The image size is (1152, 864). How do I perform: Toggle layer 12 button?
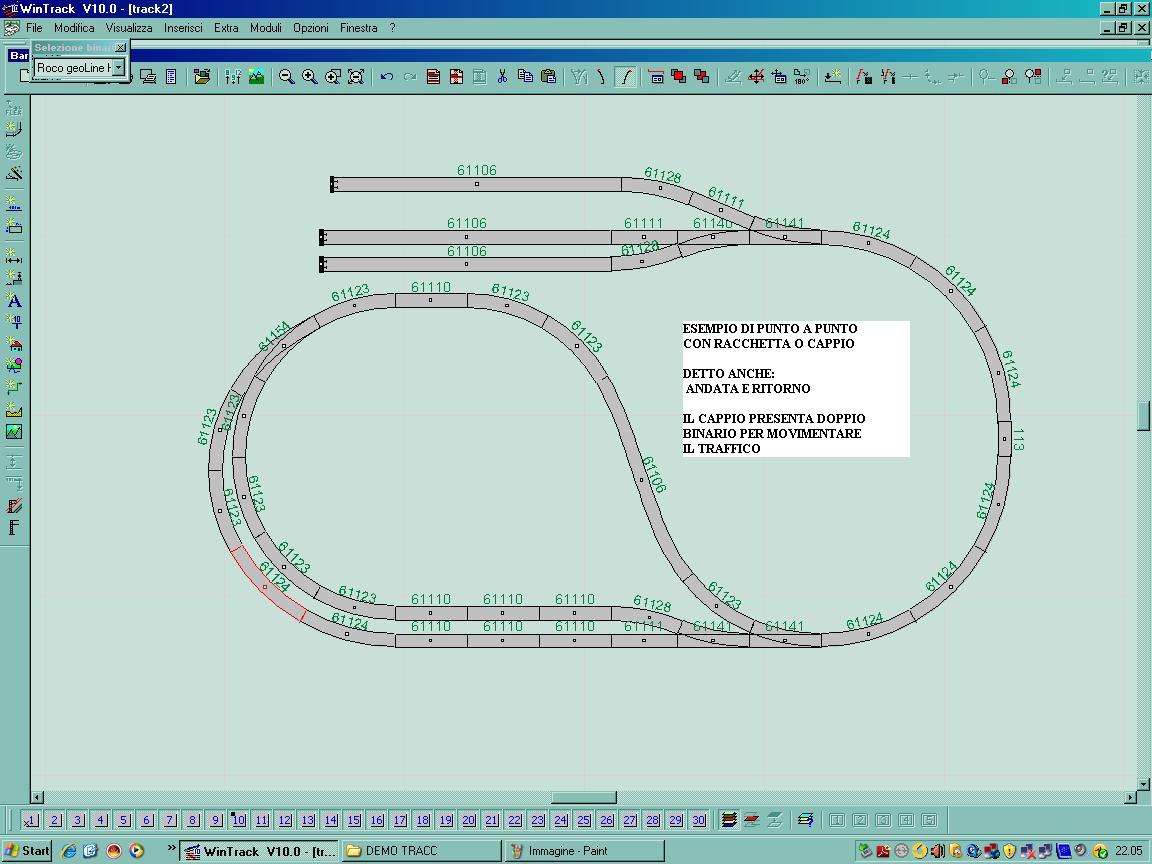click(x=285, y=820)
